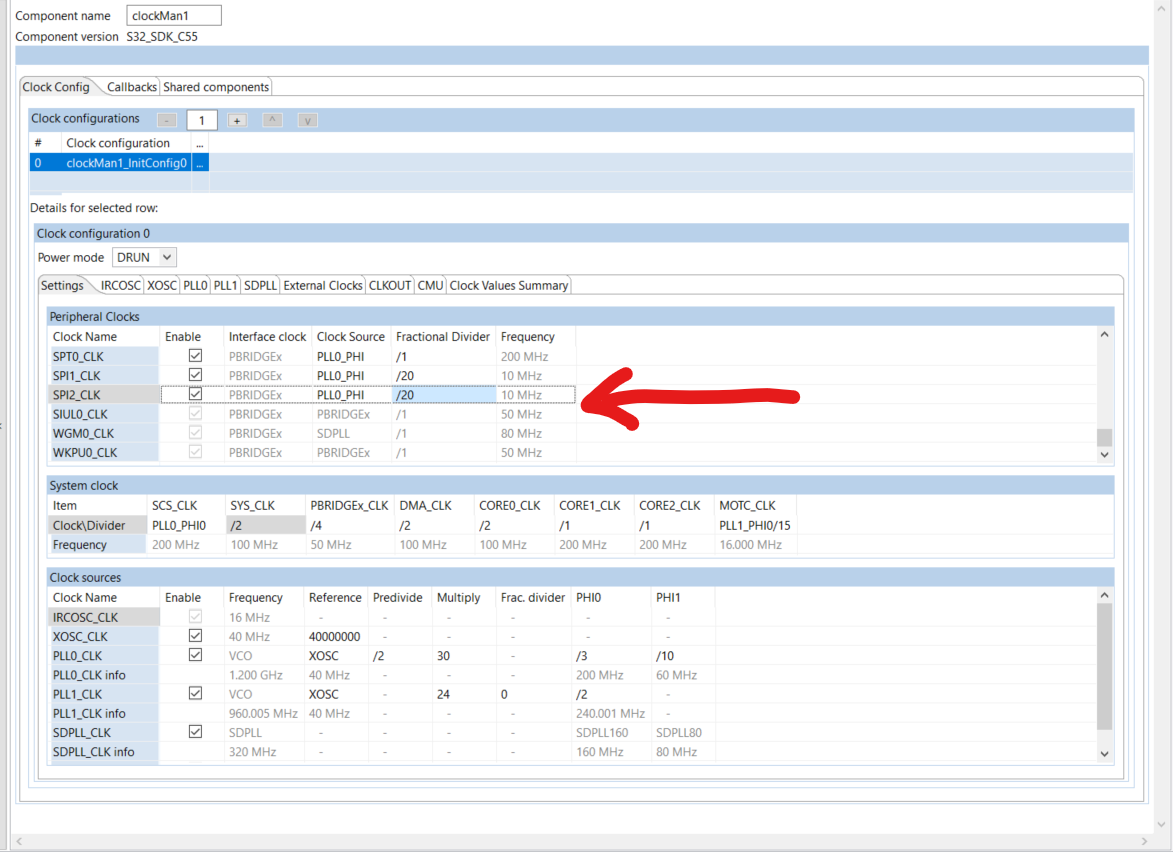Screen dimensions: 1173x852
Task: Click the clock configurations count field
Action: (201, 119)
